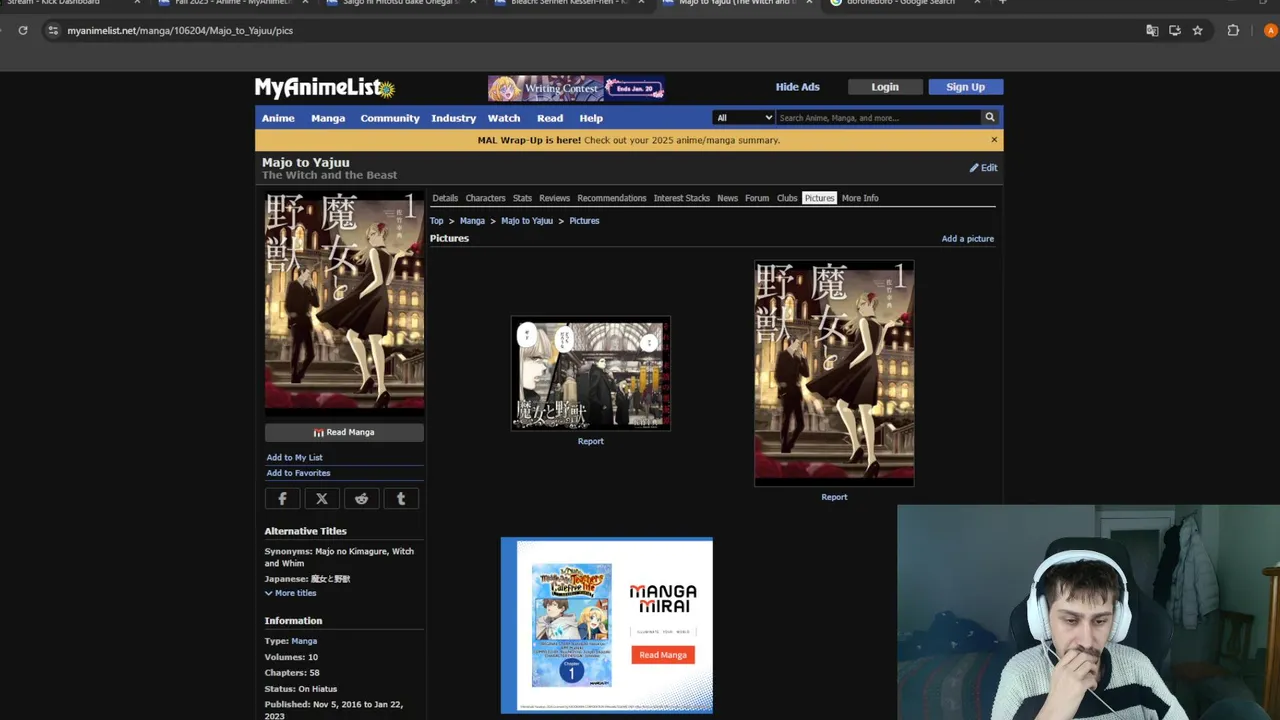Viewport: 1280px width, 720px height.
Task: Open the Help navigation menu
Action: (x=591, y=118)
